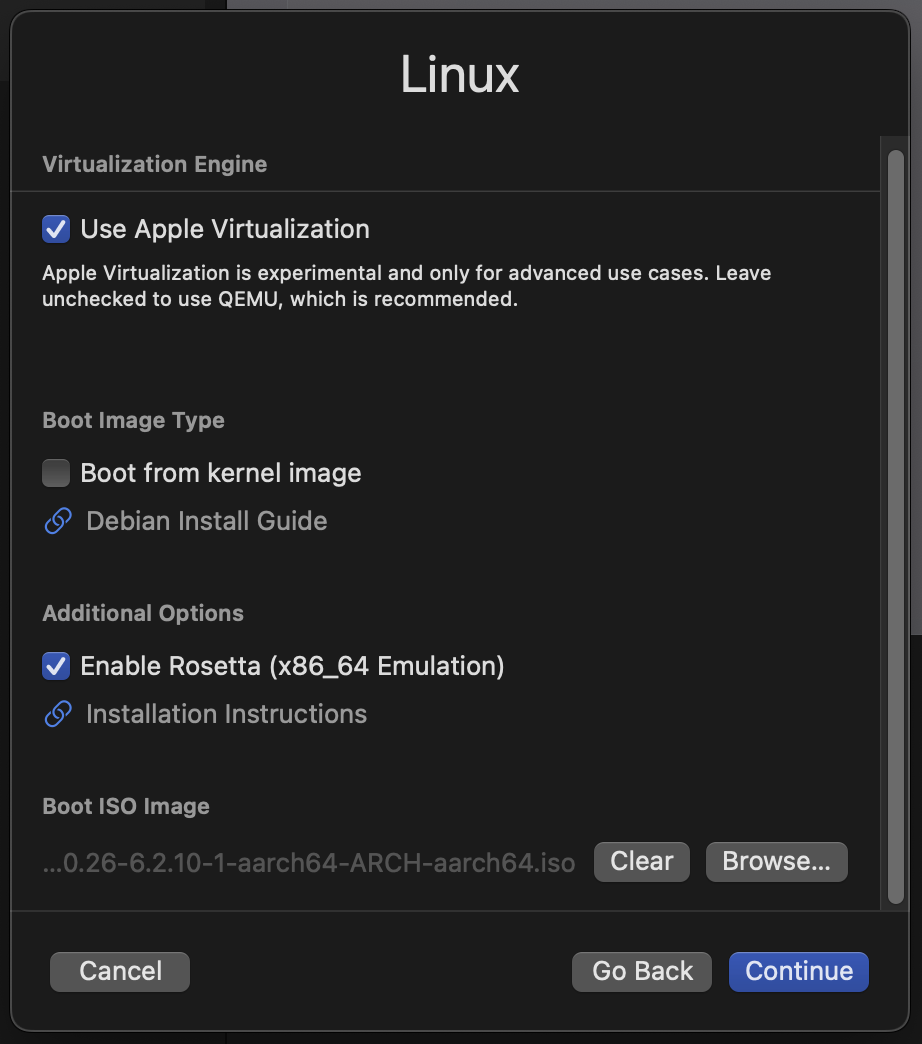Viewport: 922px width, 1044px height.
Task: Open the Debian Install Guide link
Action: [206, 521]
